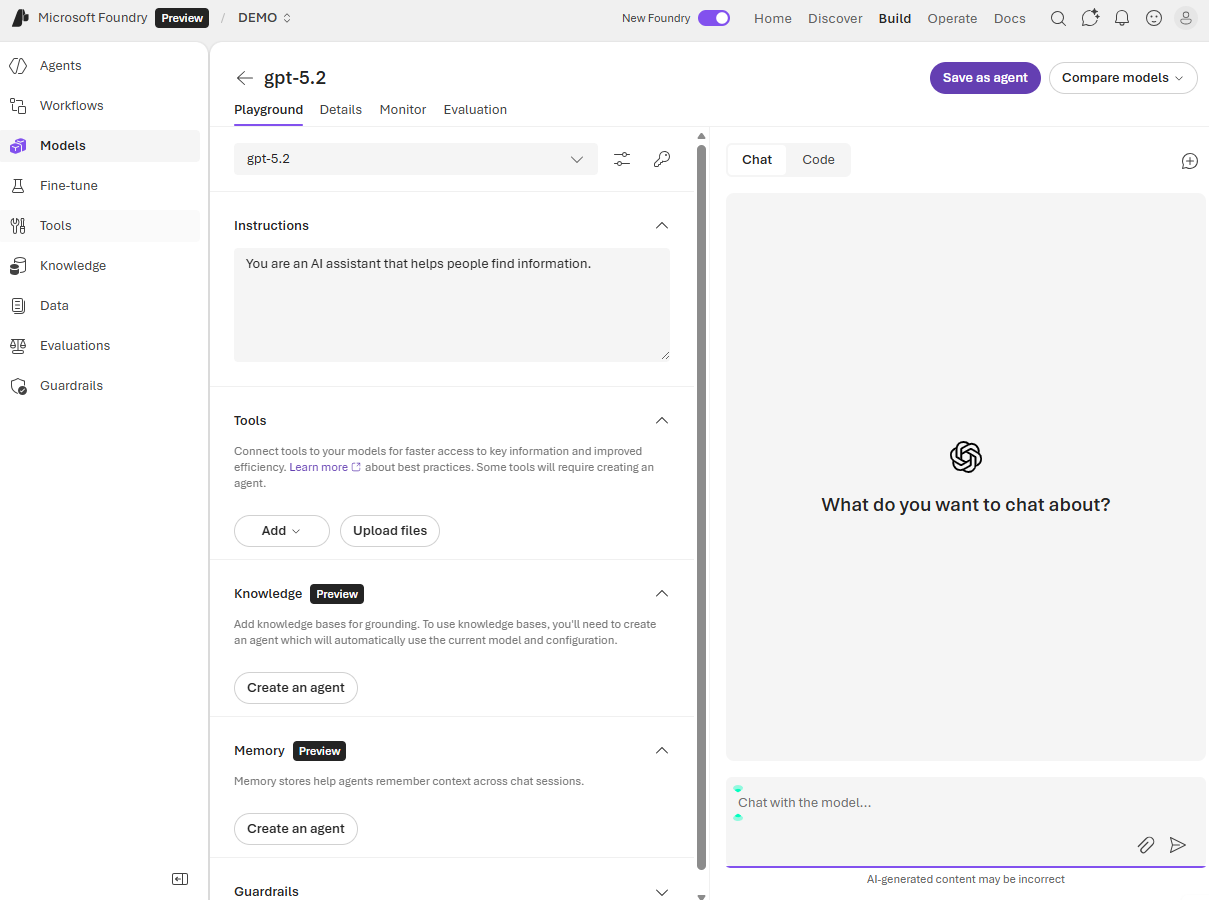Open search with the magnifier icon
The image size is (1209, 900).
(x=1058, y=18)
